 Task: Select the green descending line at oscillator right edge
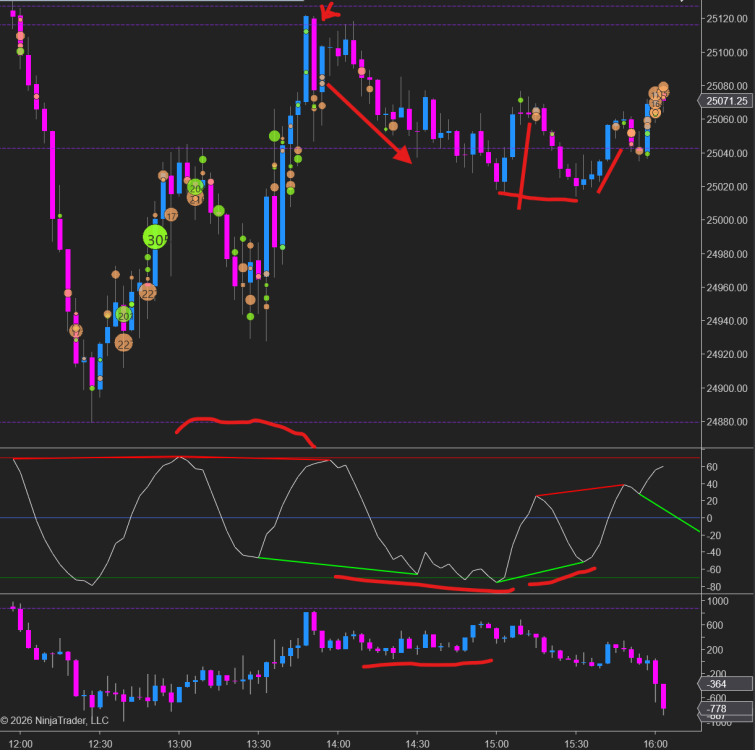670,512
